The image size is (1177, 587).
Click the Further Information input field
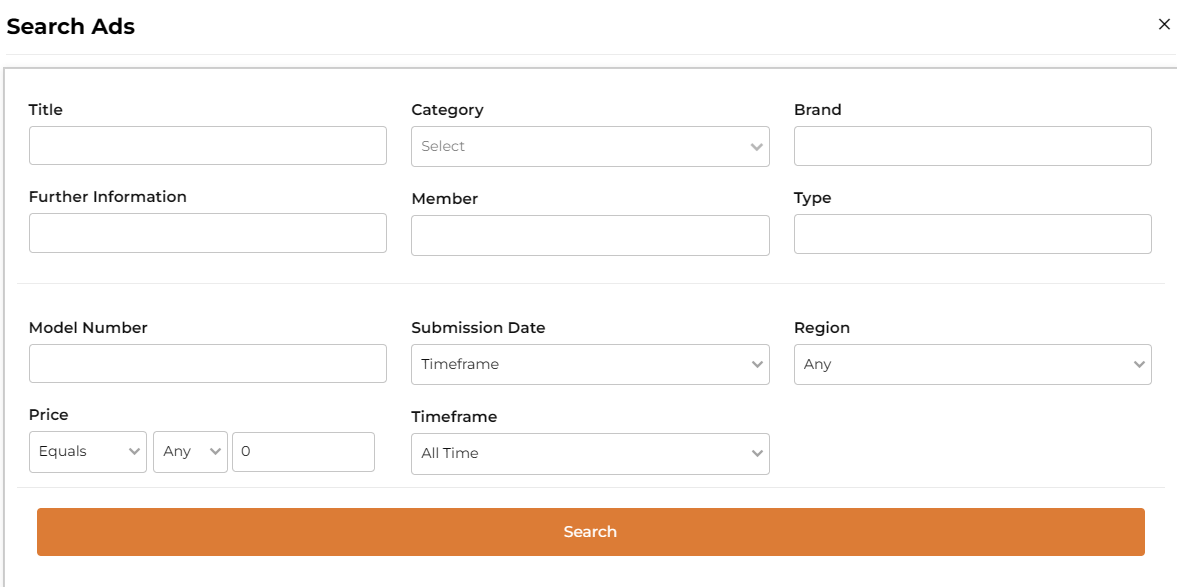207,233
